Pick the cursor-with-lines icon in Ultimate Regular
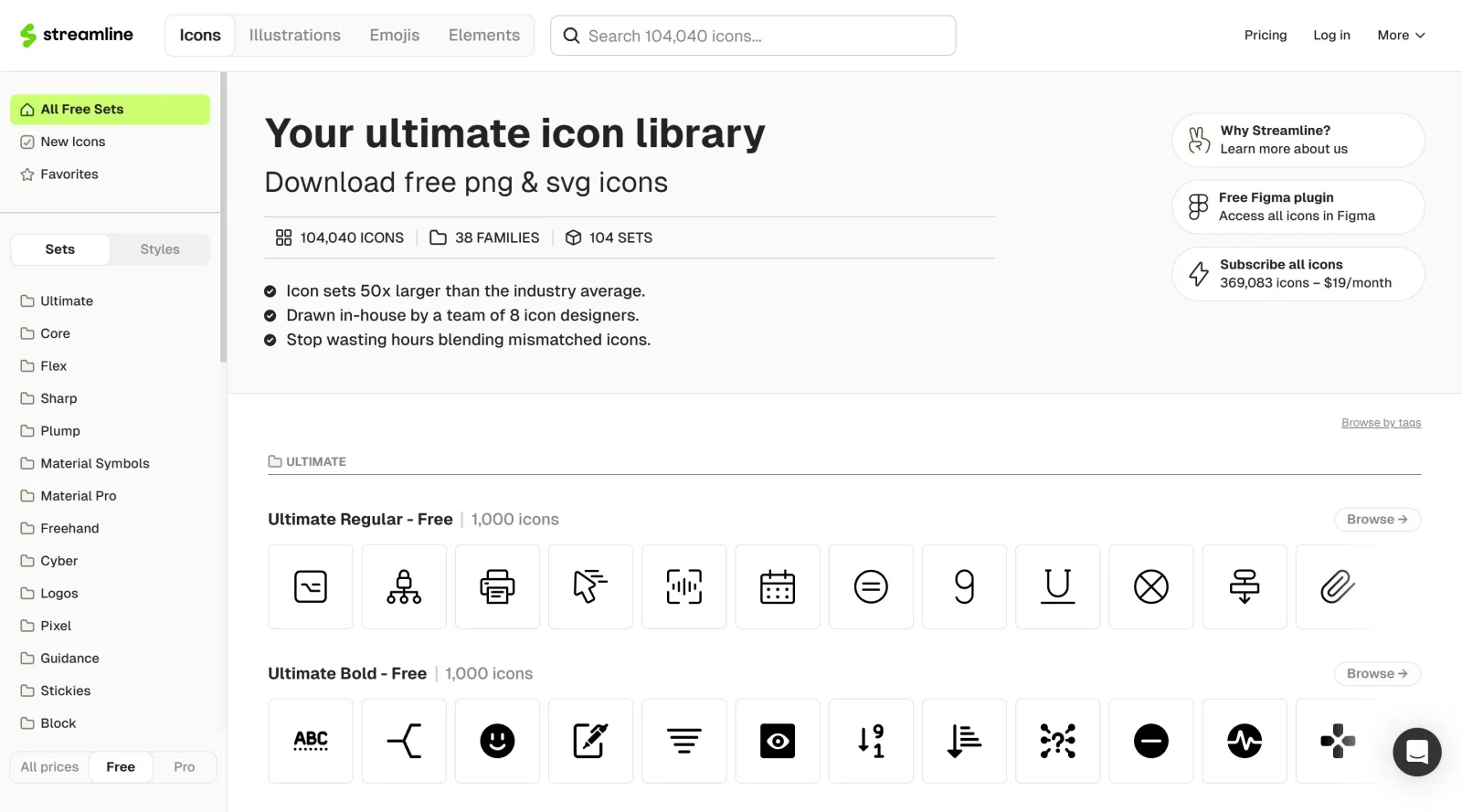The image size is (1462, 812). coord(590,586)
